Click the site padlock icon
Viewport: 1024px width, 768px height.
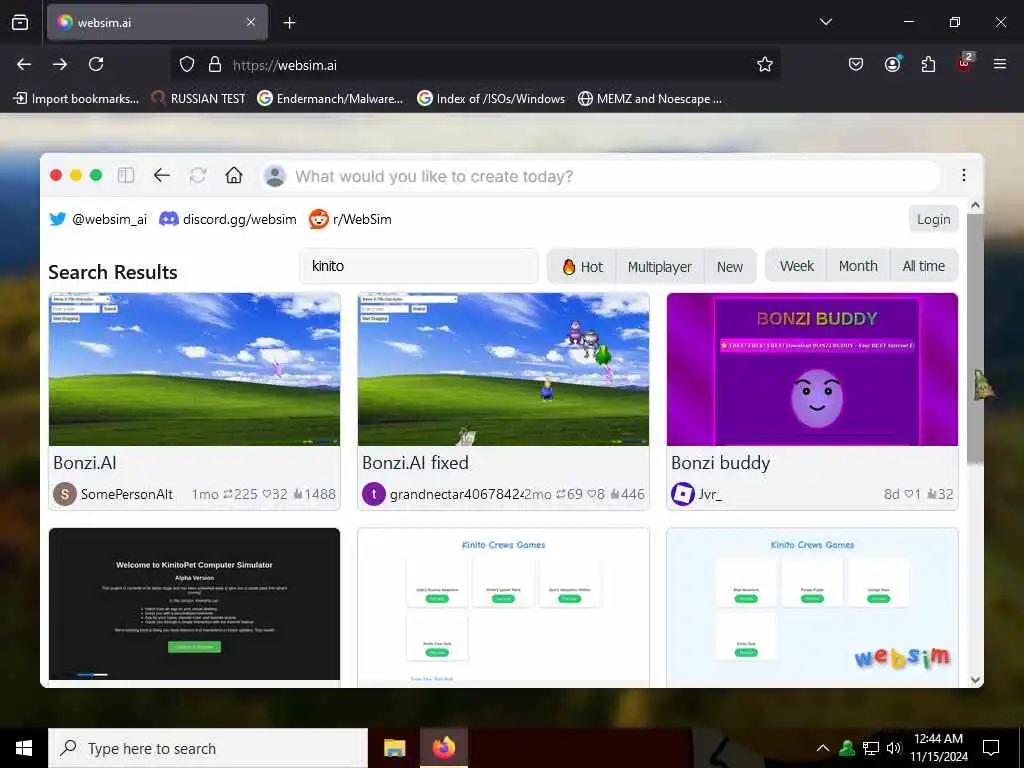point(215,64)
